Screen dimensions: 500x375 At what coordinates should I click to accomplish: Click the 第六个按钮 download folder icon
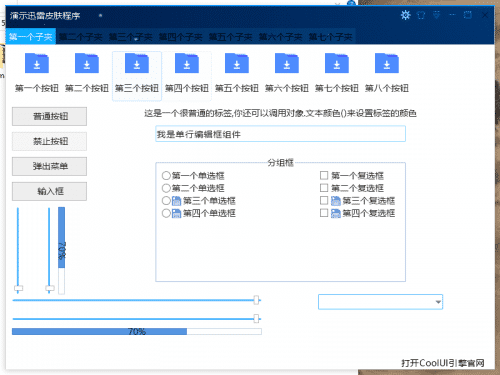(x=287, y=63)
